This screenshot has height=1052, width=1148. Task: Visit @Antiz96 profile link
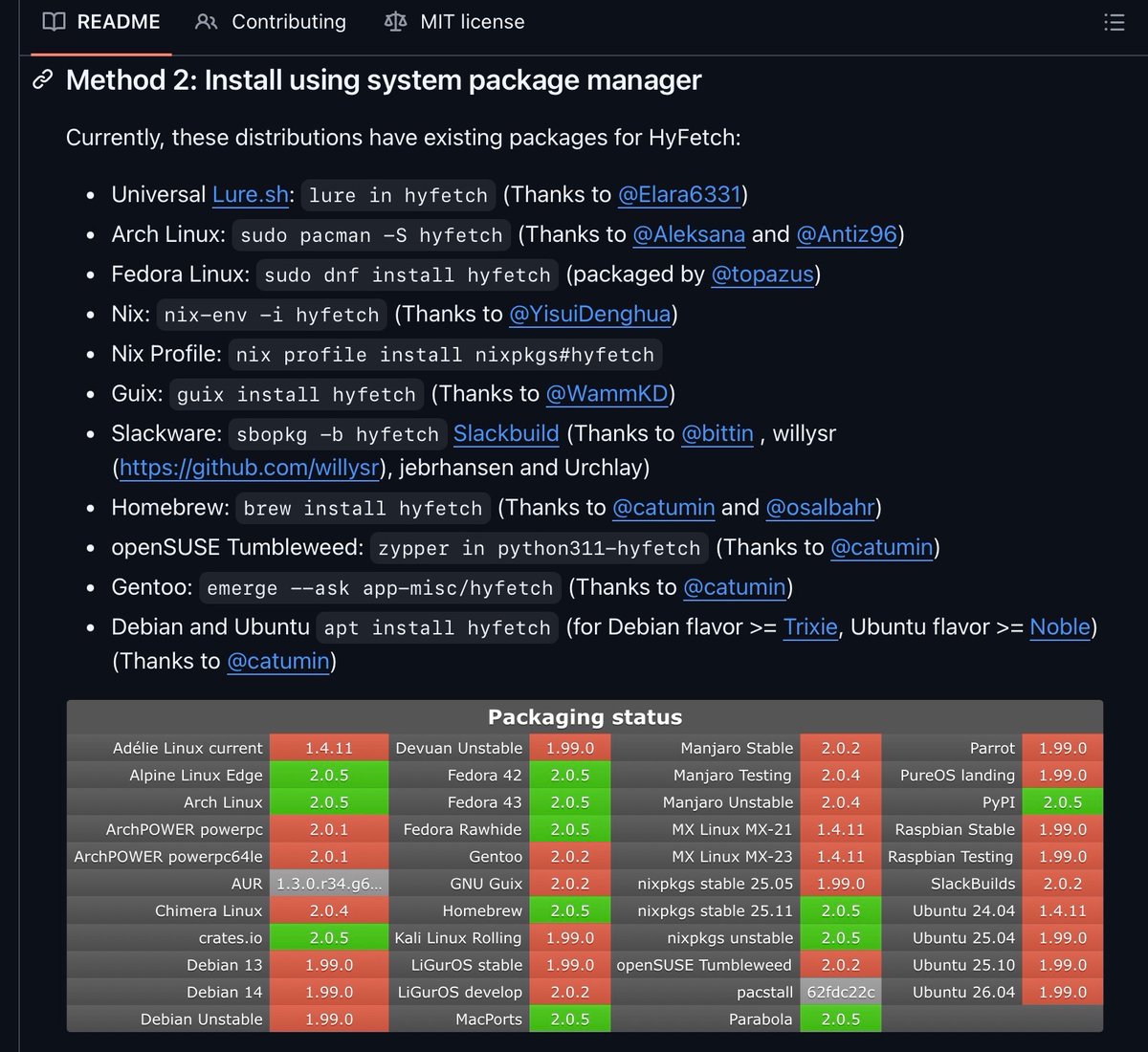847,234
